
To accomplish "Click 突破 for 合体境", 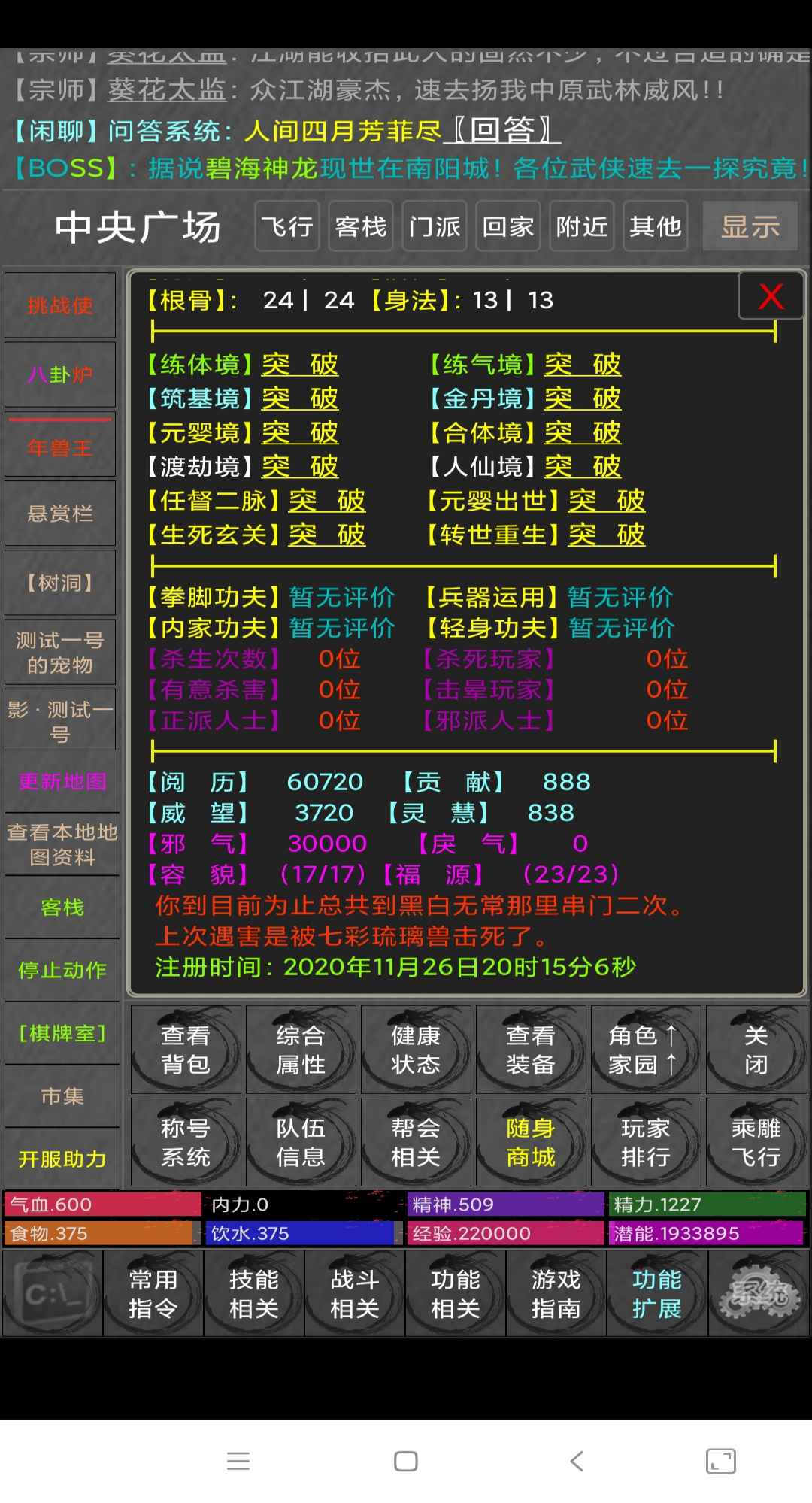I will (x=583, y=432).
